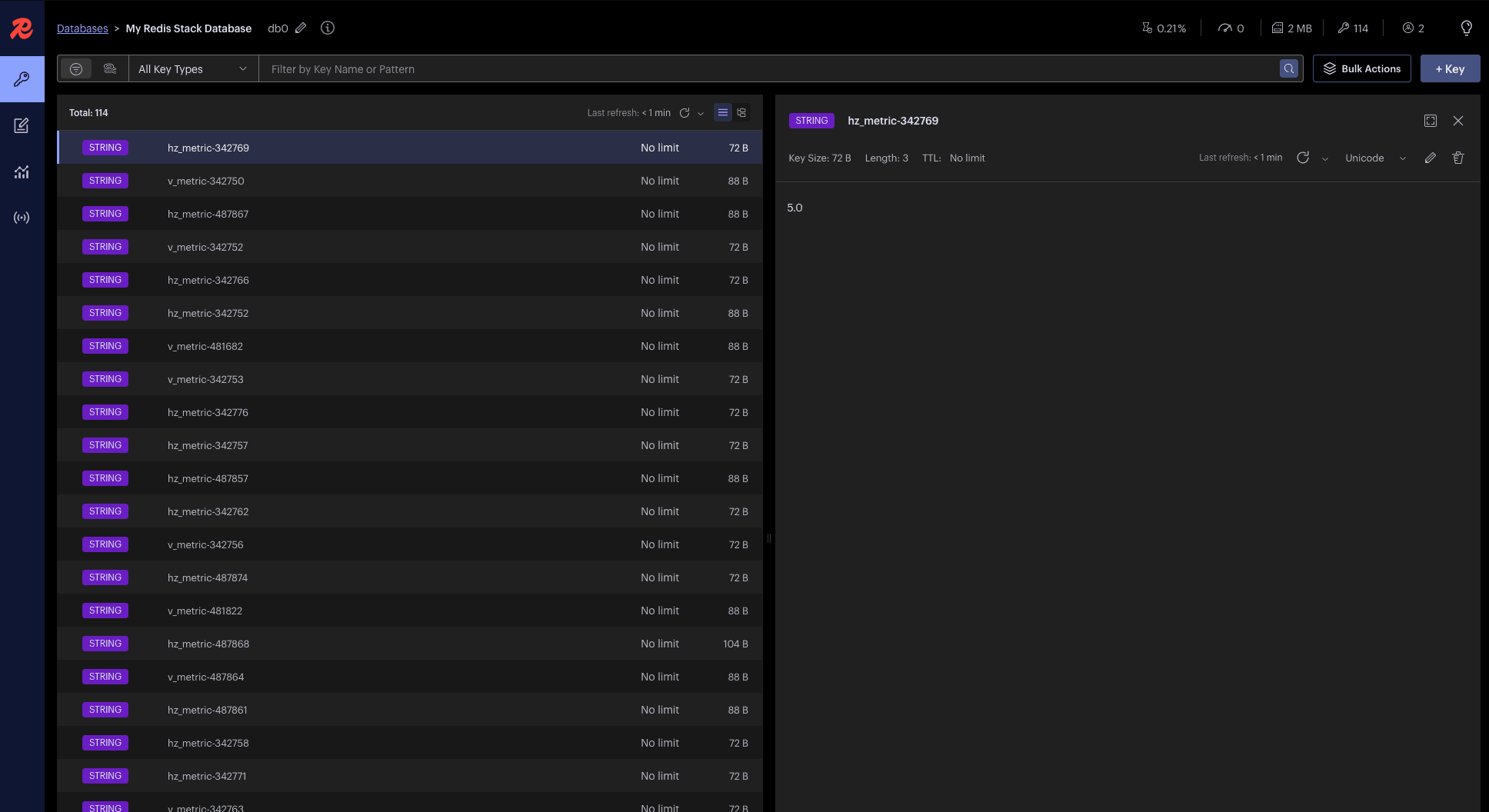Image resolution: width=1489 pixels, height=812 pixels.
Task: Open Bulk Actions
Action: [1361, 68]
